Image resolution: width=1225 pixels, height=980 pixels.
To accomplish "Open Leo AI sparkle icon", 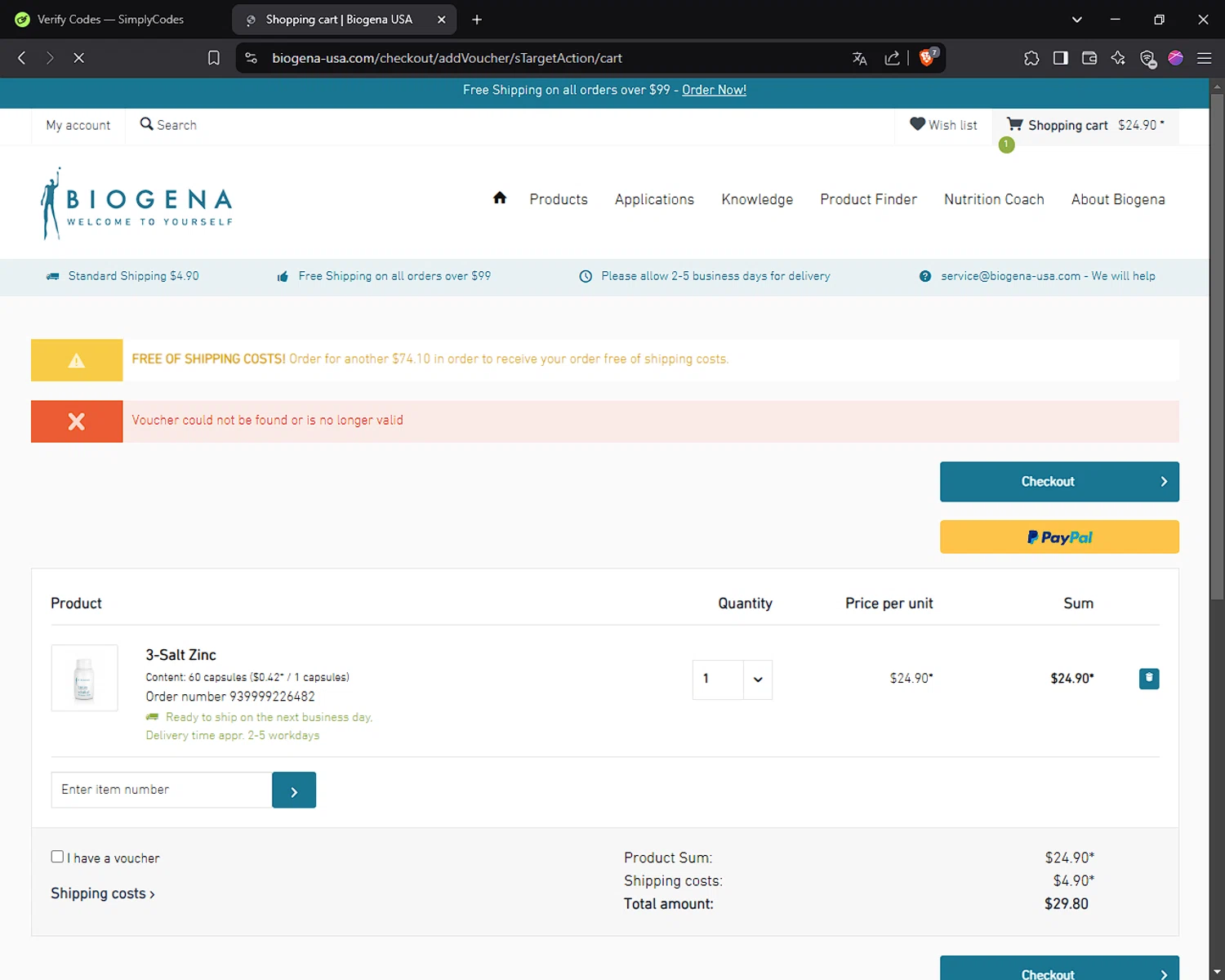I will click(1118, 58).
